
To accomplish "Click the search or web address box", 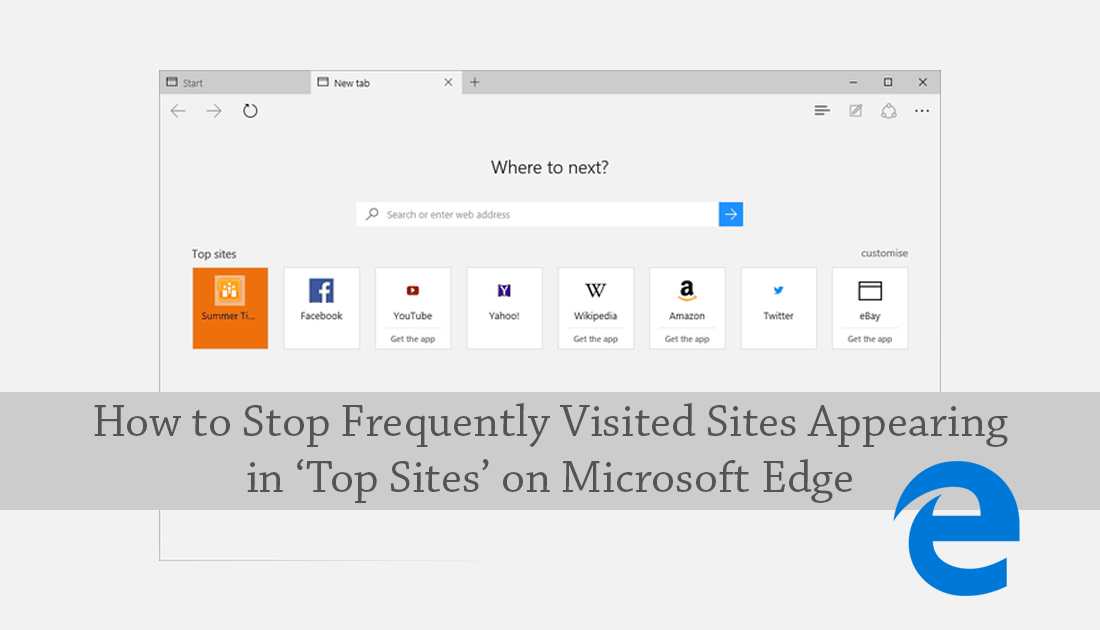I will coord(537,215).
